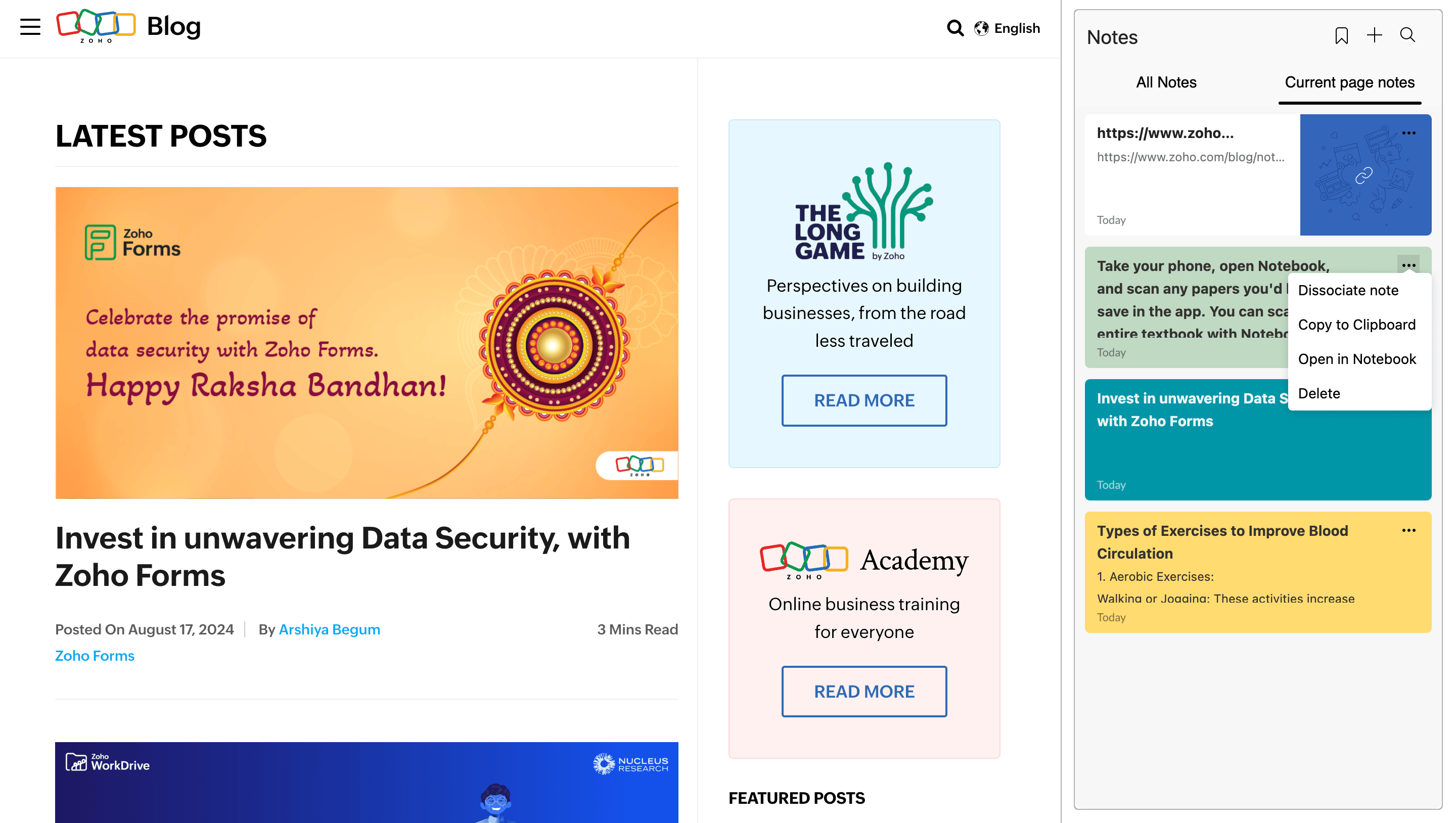1456x823 pixels.
Task: Open the hamburger menu on Zoho Blog
Action: coord(30,27)
